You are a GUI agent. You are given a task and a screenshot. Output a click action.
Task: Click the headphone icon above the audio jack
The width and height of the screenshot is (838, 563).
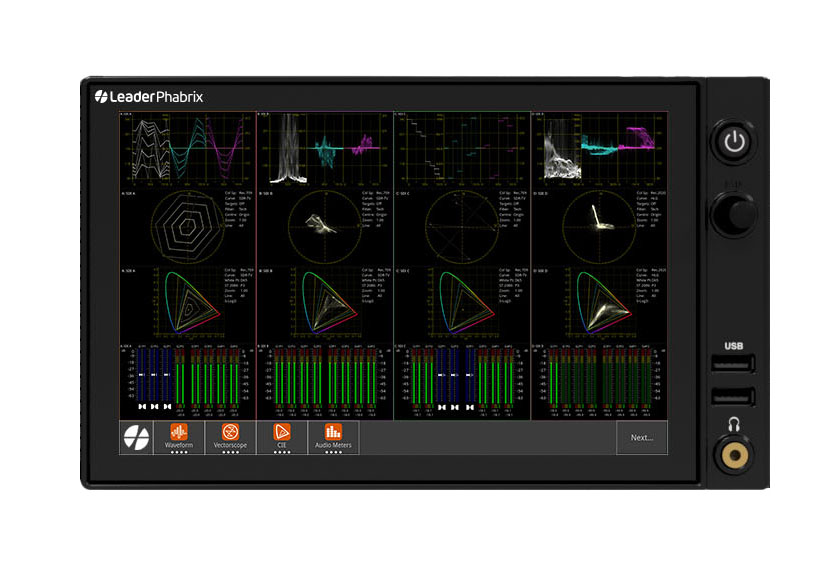click(x=734, y=425)
